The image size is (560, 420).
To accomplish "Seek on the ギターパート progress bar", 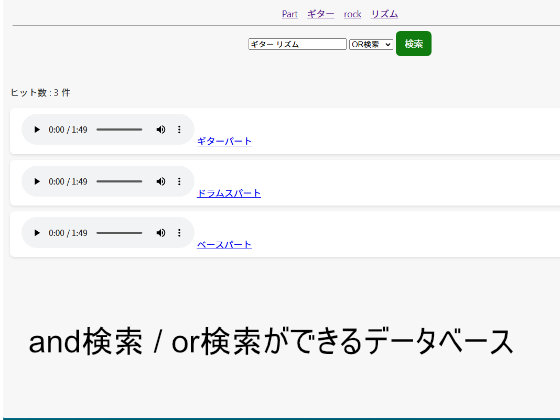I will click(119, 130).
